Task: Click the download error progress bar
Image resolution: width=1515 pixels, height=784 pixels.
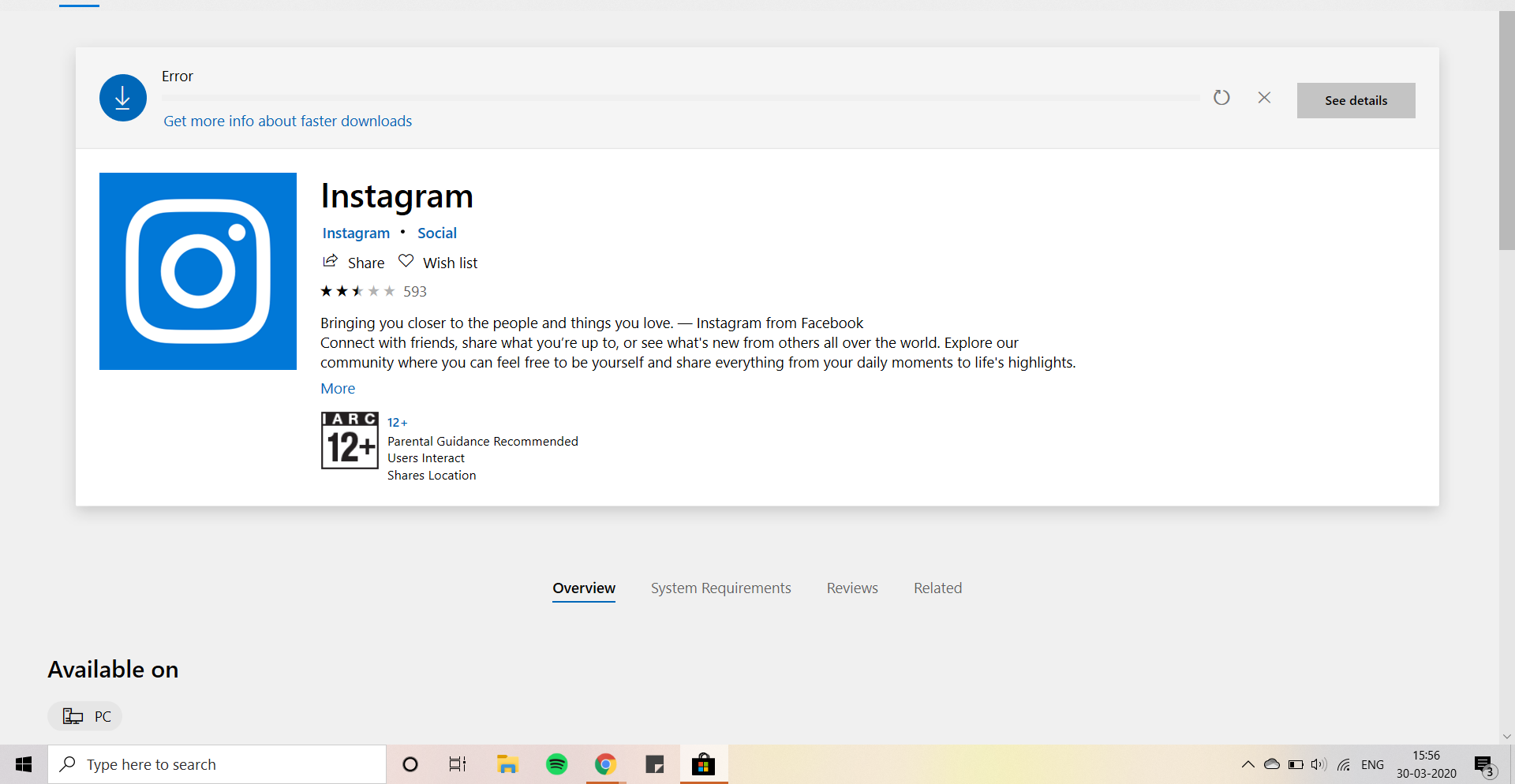Action: (x=680, y=98)
